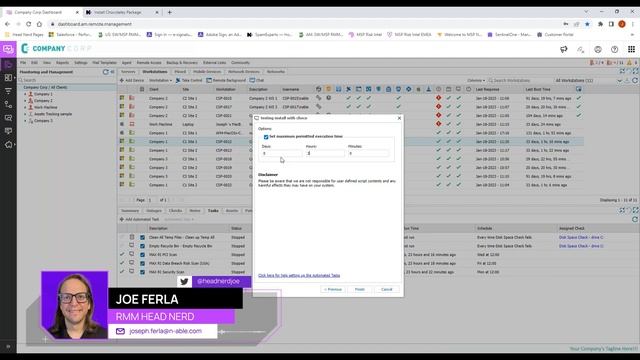Viewport: 640px width, 360px height.
Task: Open the Remote Access menu
Action: [149, 63]
